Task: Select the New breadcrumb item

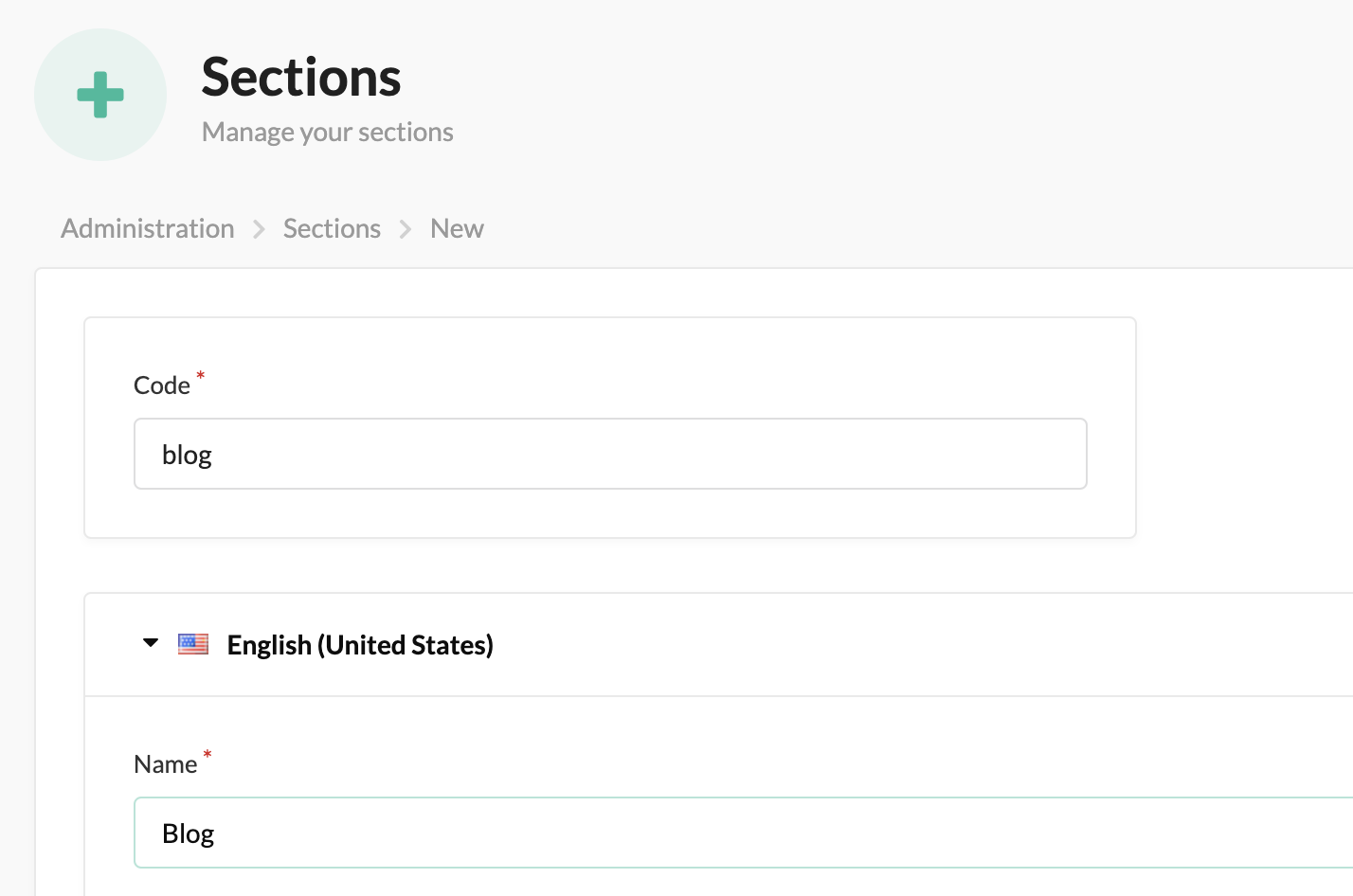Action: pyautogui.click(x=457, y=228)
